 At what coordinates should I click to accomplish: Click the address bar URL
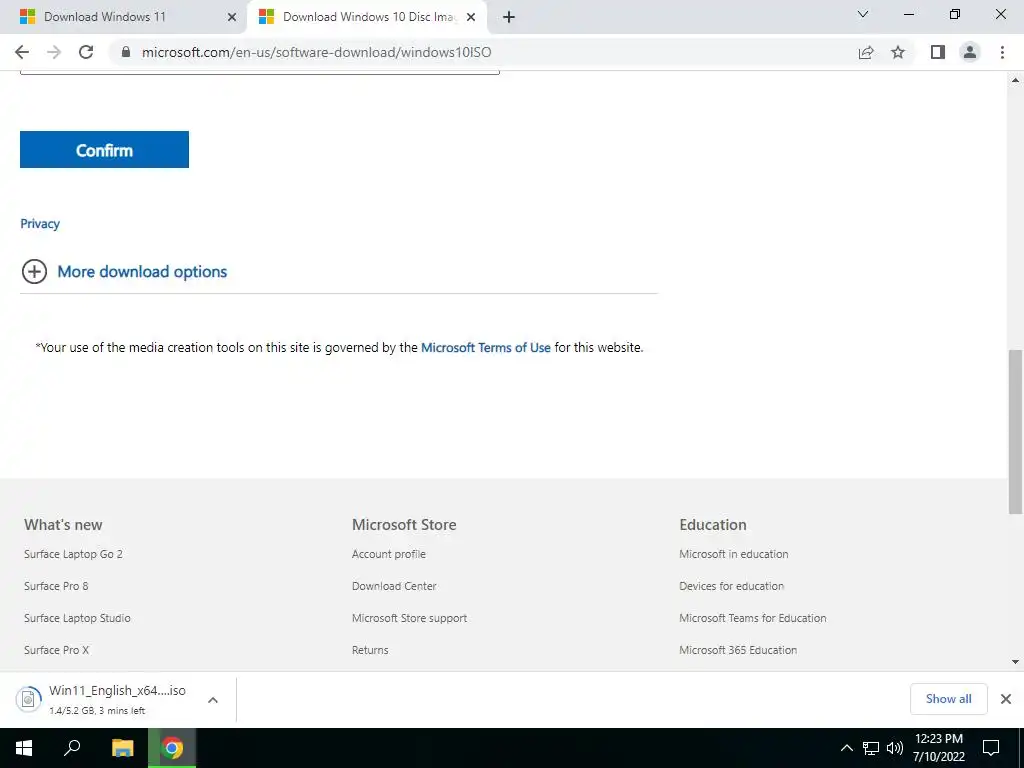[x=317, y=52]
